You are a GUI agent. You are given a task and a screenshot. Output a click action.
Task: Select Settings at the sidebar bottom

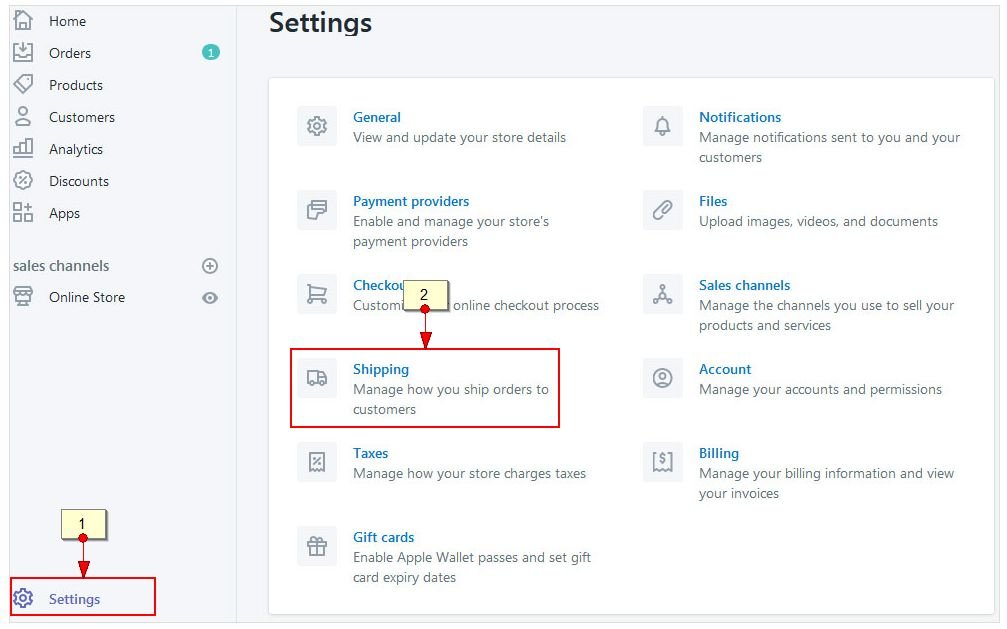coord(74,599)
